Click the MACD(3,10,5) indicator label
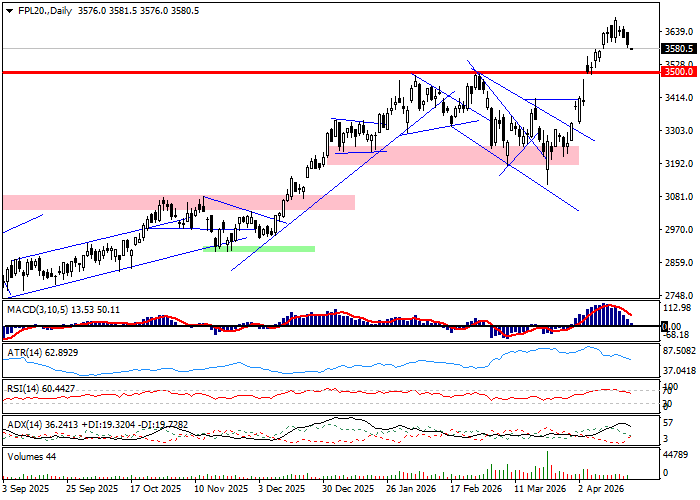 (x=36, y=310)
